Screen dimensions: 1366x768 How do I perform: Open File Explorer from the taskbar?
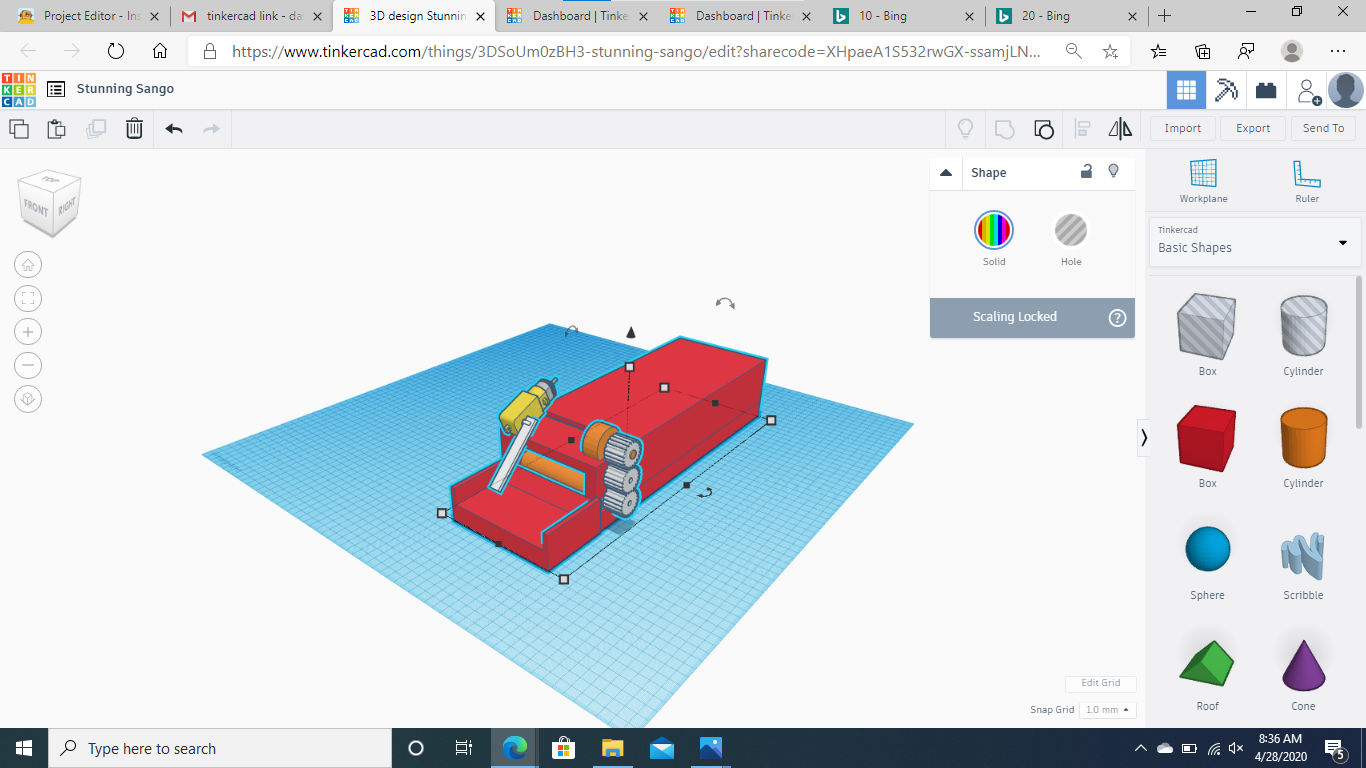point(612,748)
